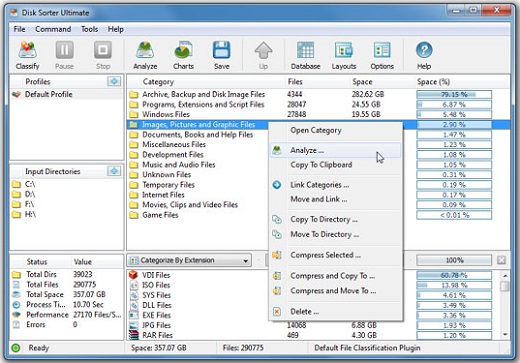Screen dimensions: 520x363
Task: Open the Categorize By Extension dropdown
Action: (x=189, y=260)
